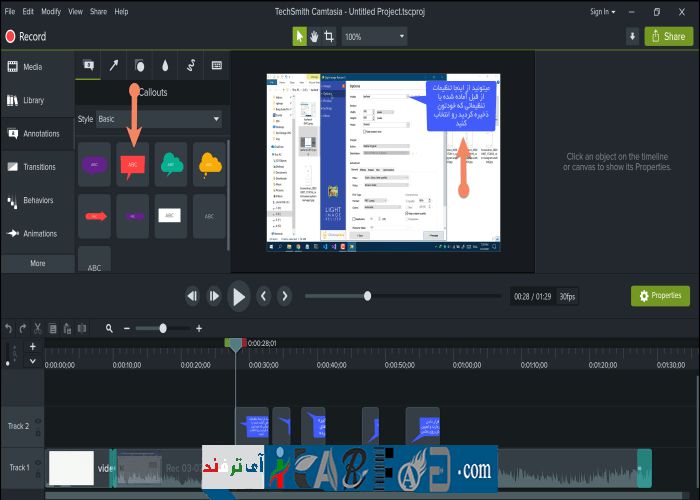Click the Properties button

pyautogui.click(x=659, y=296)
